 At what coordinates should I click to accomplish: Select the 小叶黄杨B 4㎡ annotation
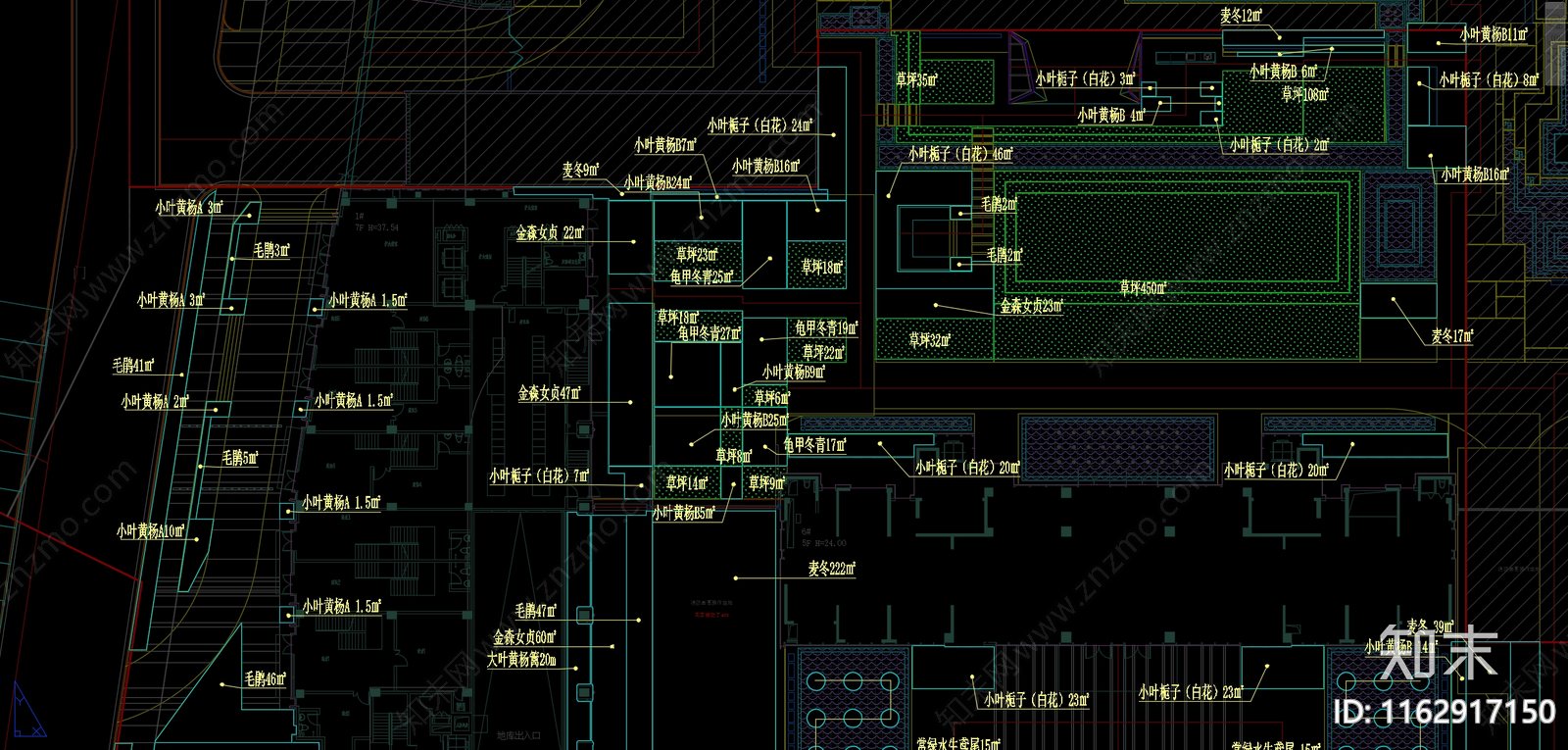click(x=1111, y=116)
